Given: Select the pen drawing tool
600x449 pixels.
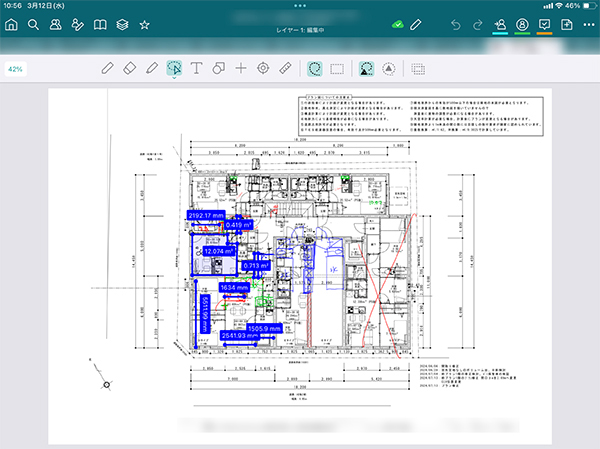Looking at the screenshot, I should coord(109,68).
